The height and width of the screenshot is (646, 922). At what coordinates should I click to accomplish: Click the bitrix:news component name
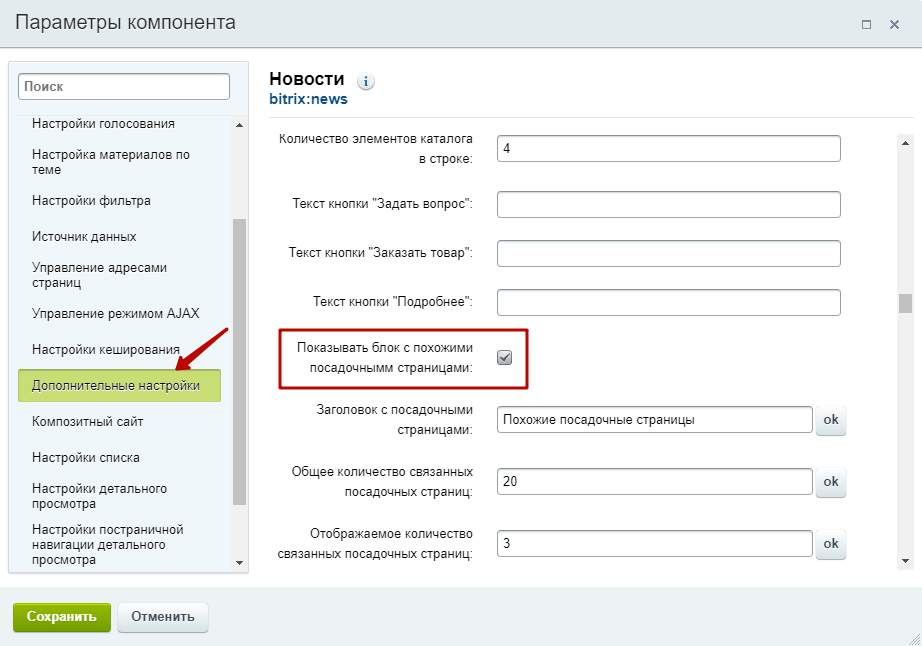click(309, 99)
